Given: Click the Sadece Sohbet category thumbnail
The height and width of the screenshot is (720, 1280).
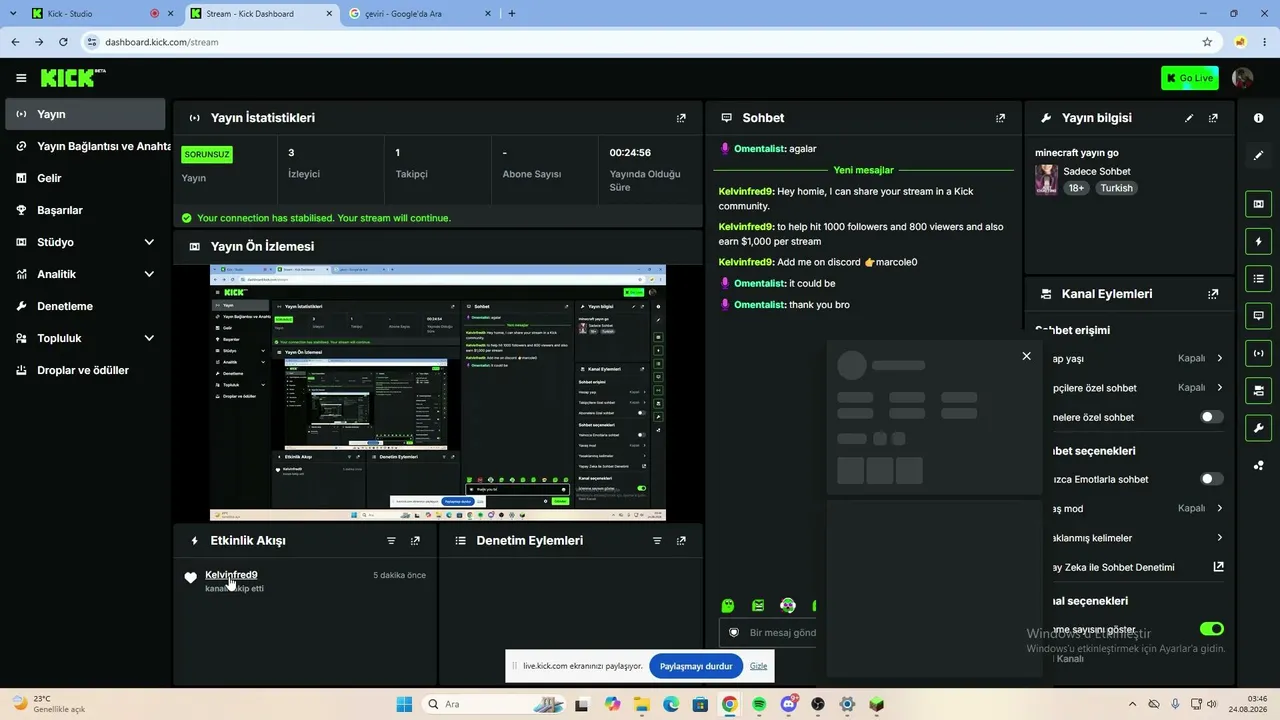Looking at the screenshot, I should 1047,180.
